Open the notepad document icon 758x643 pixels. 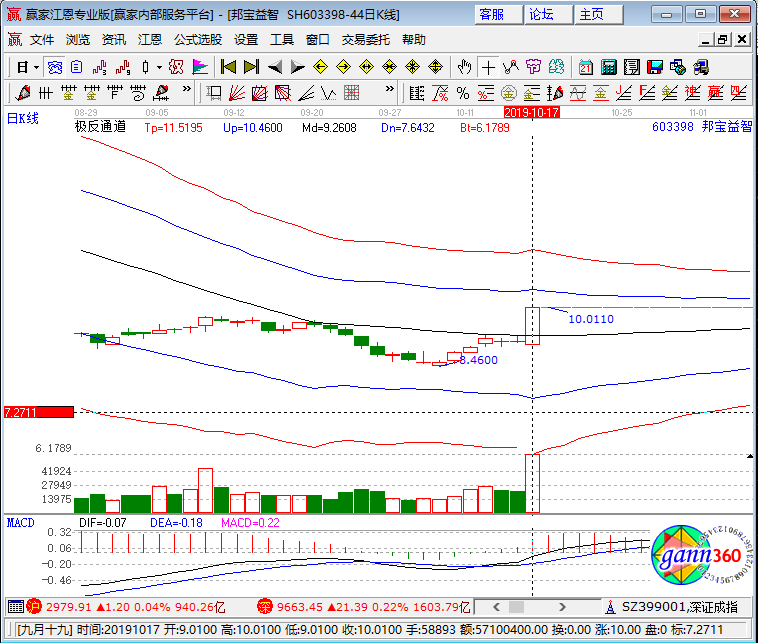pos(631,67)
